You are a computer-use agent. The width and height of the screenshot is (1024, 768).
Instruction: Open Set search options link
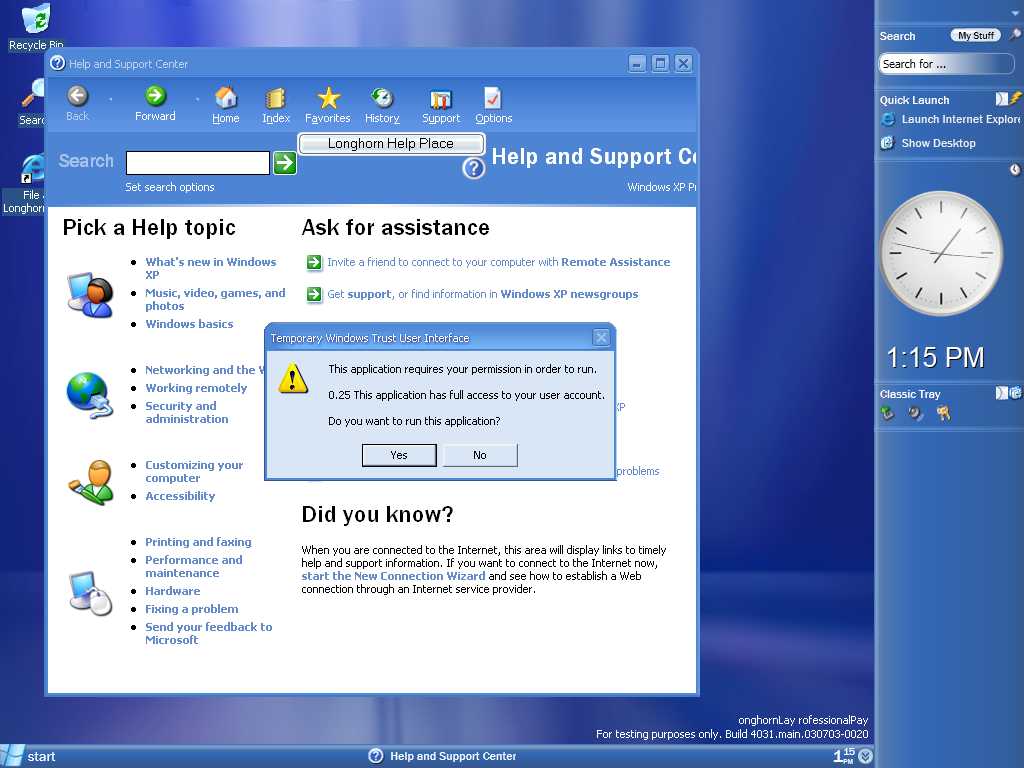[x=170, y=187]
